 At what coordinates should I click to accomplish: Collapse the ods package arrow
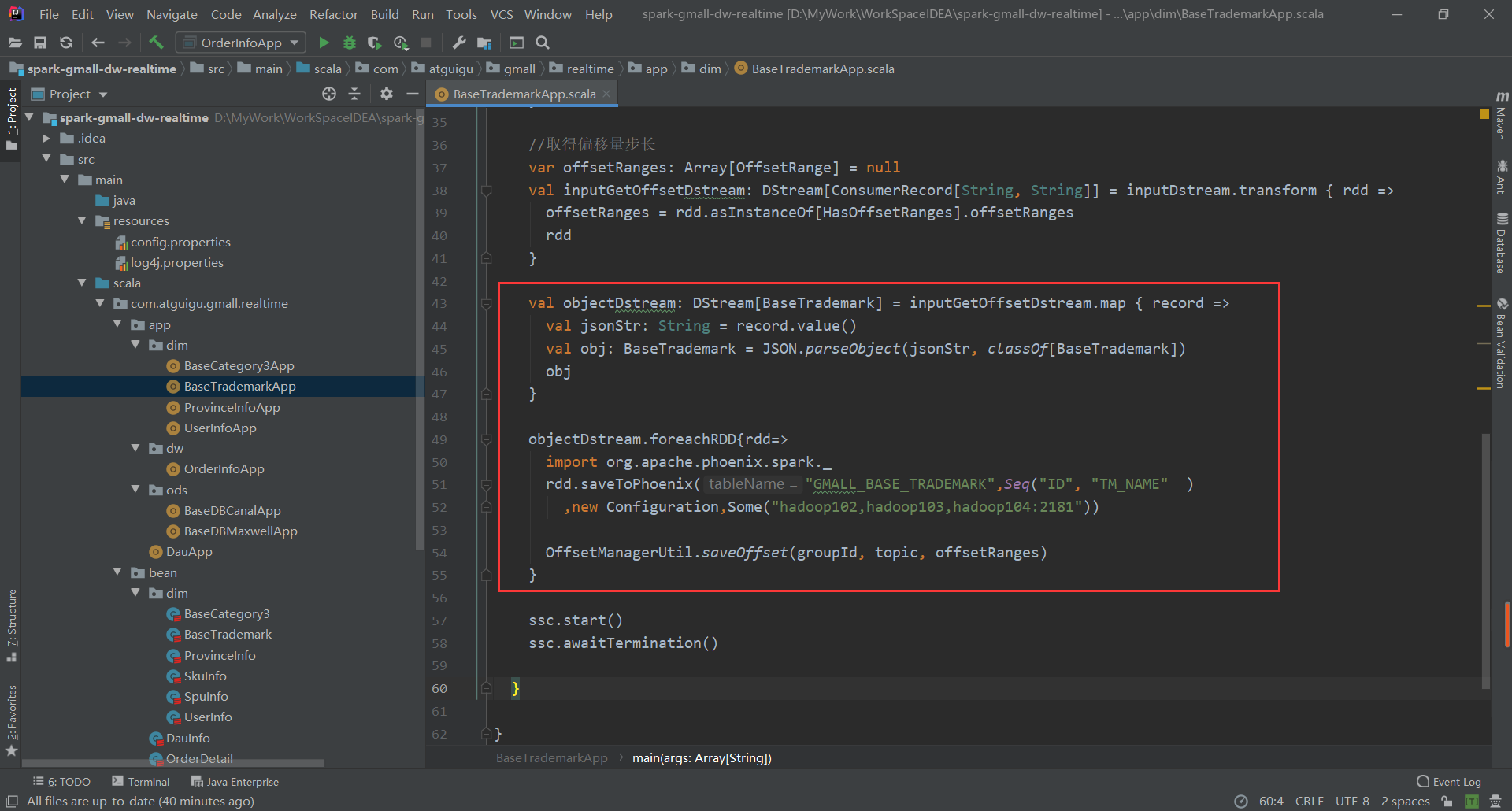tap(135, 489)
